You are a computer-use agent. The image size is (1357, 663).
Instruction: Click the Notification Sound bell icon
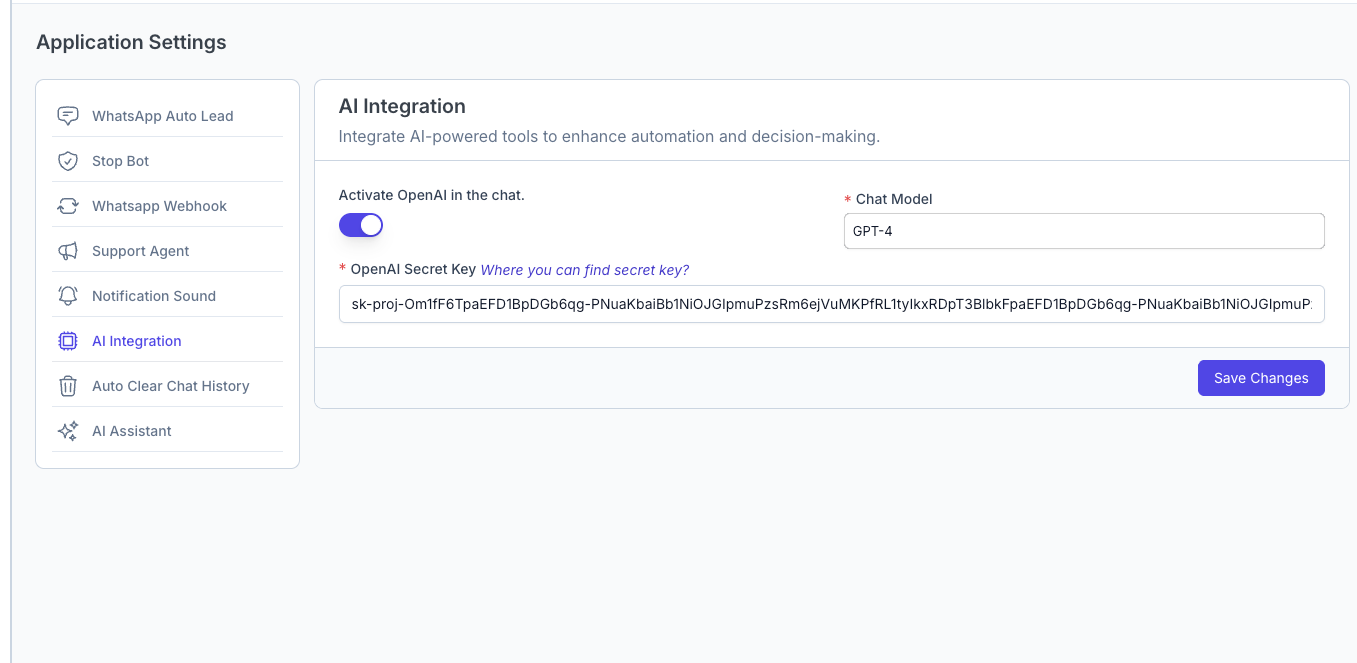67,295
